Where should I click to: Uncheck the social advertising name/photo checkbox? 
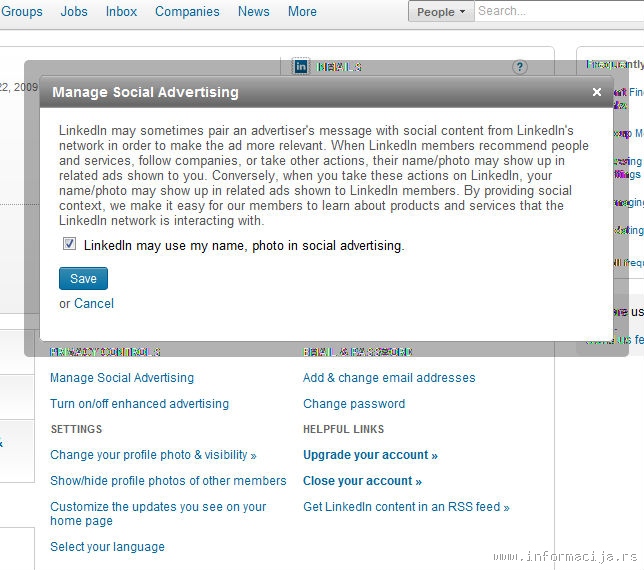pos(69,244)
